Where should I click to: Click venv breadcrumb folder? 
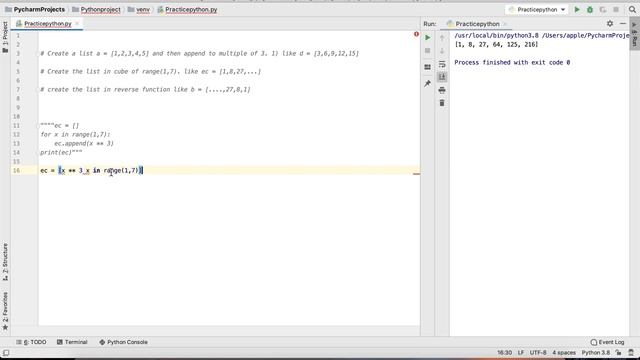[x=139, y=9]
